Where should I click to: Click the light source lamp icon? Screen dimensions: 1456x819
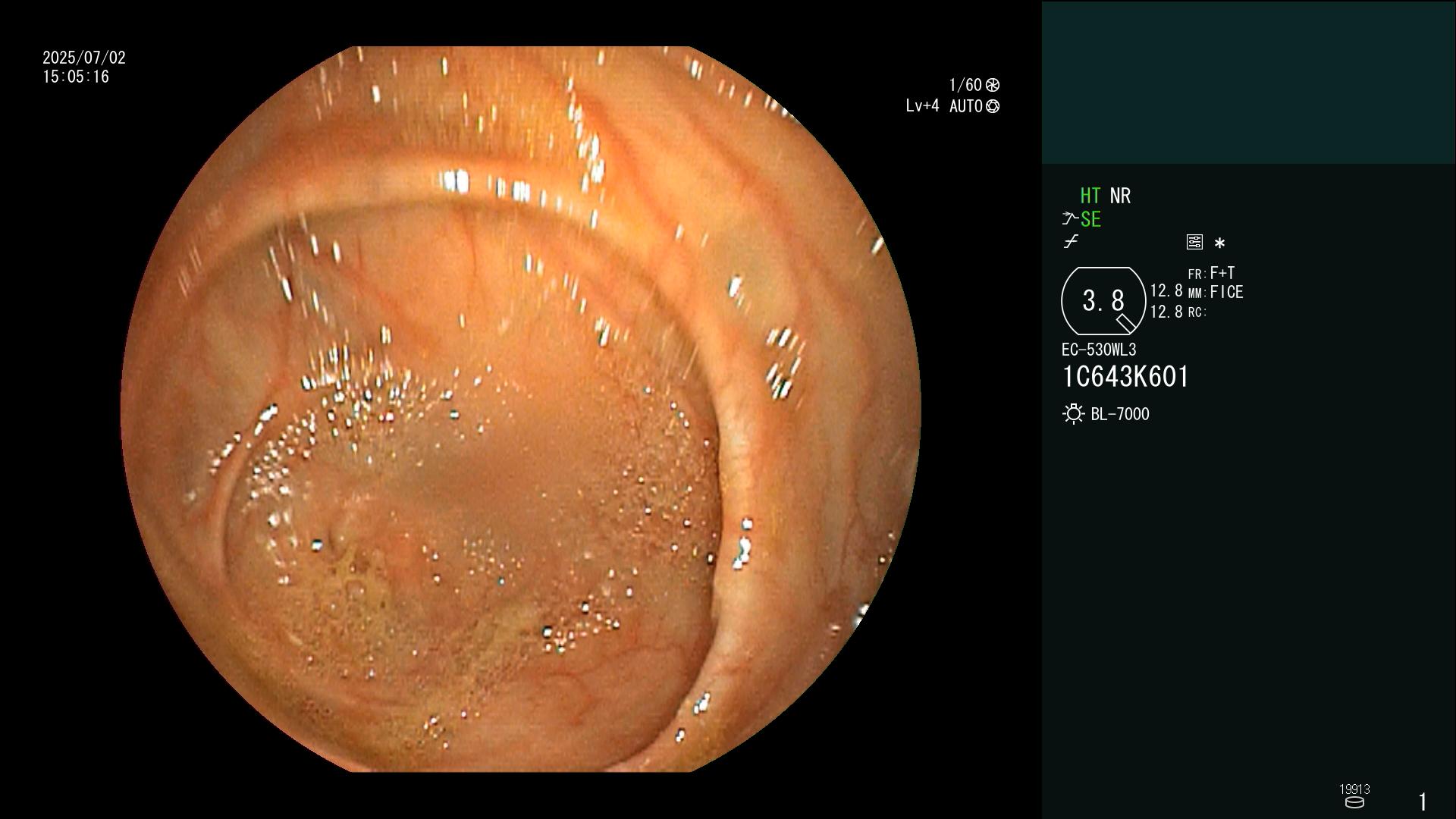[1073, 414]
